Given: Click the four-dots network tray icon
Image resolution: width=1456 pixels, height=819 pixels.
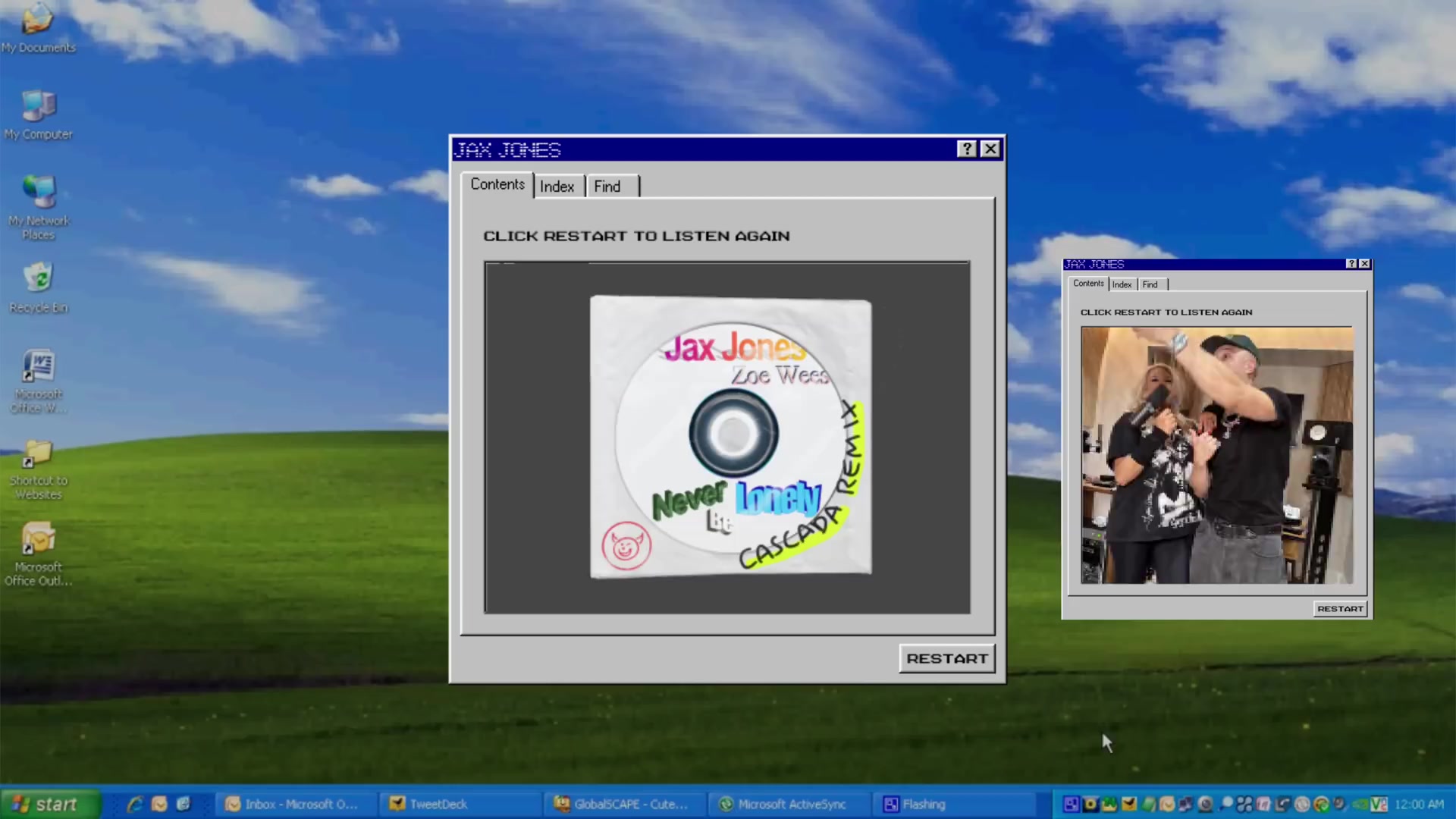Looking at the screenshot, I should (1244, 804).
